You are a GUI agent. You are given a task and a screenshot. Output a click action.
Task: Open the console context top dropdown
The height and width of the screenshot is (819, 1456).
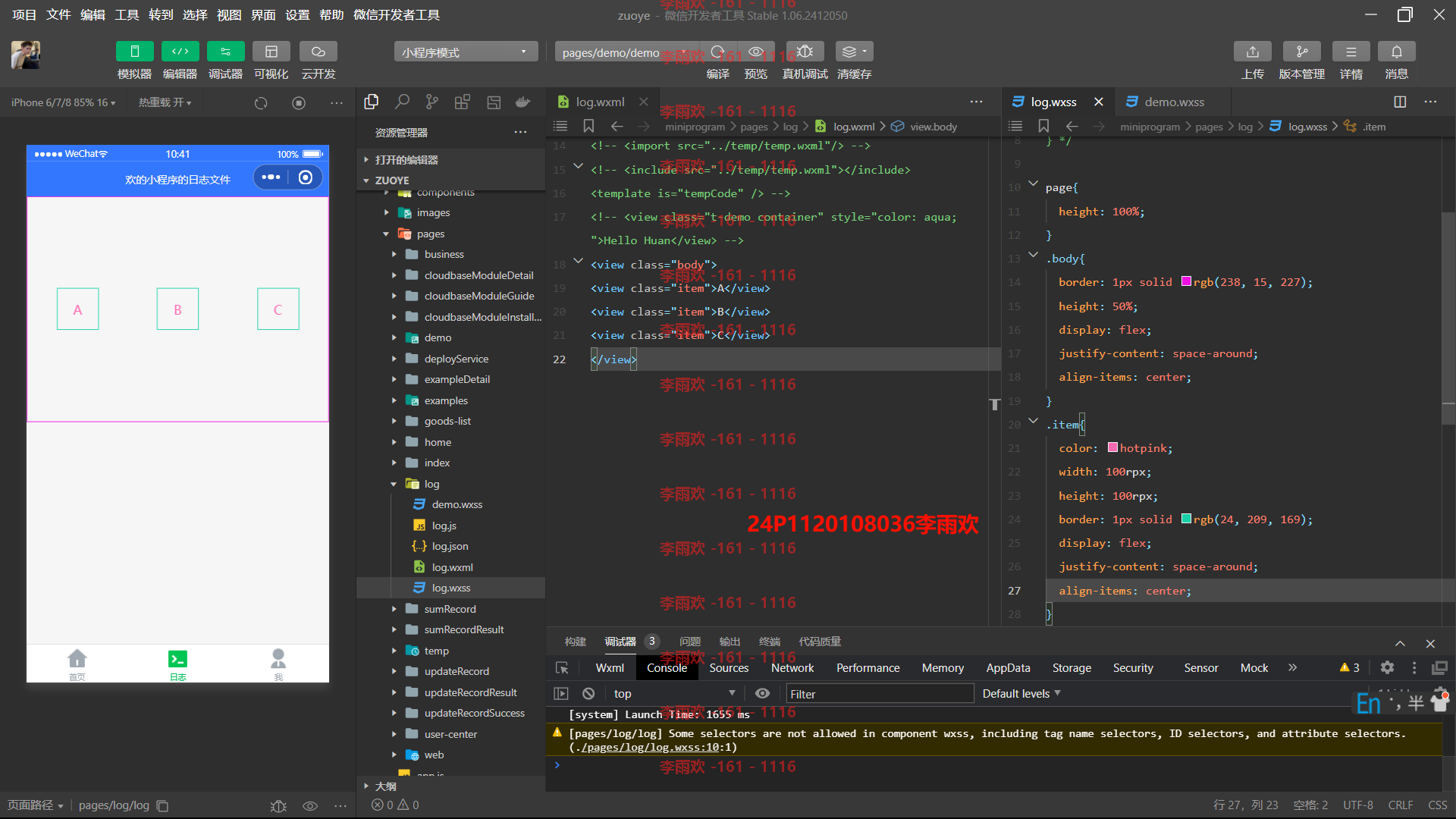[673, 694]
